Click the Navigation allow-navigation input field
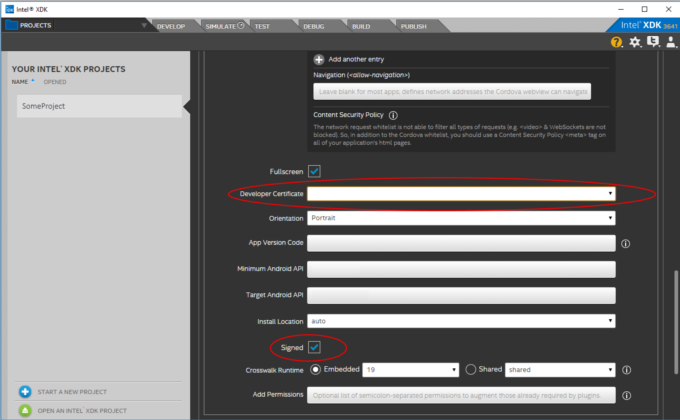Screen dimensions: 680x420 click(452, 92)
